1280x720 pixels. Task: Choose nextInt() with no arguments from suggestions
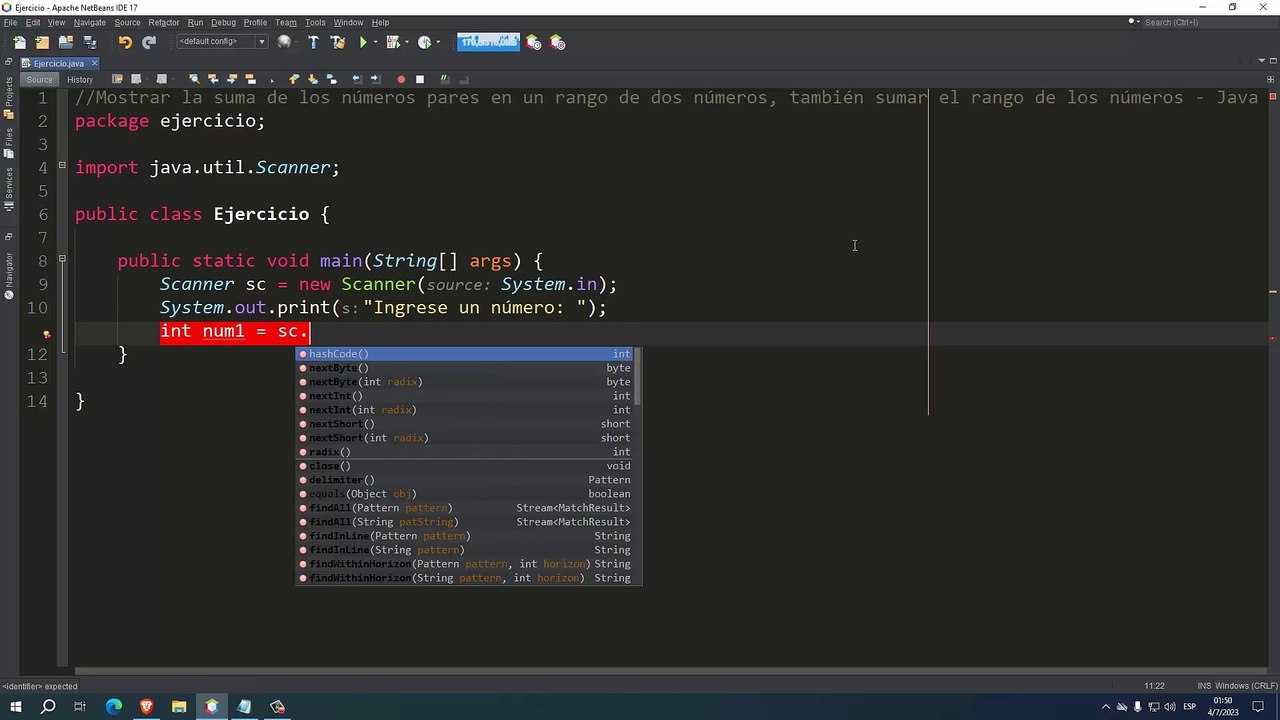[x=465, y=396]
